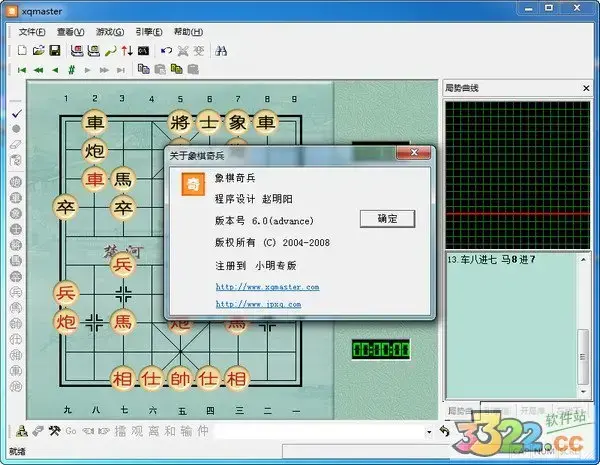Click the grayed paste position icon
Viewport: 600px width, 465px height.
[x=160, y=69]
